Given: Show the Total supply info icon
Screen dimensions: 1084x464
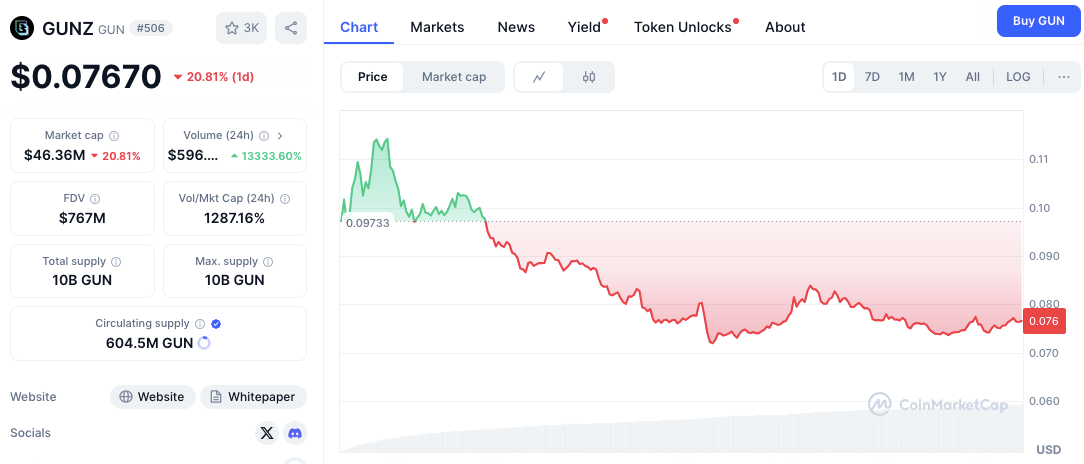Looking at the screenshot, I should tap(116, 261).
